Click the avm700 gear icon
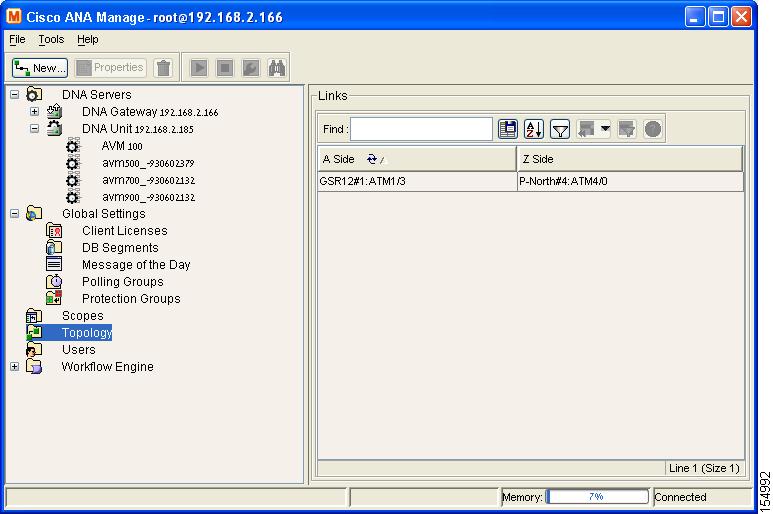 [x=72, y=180]
